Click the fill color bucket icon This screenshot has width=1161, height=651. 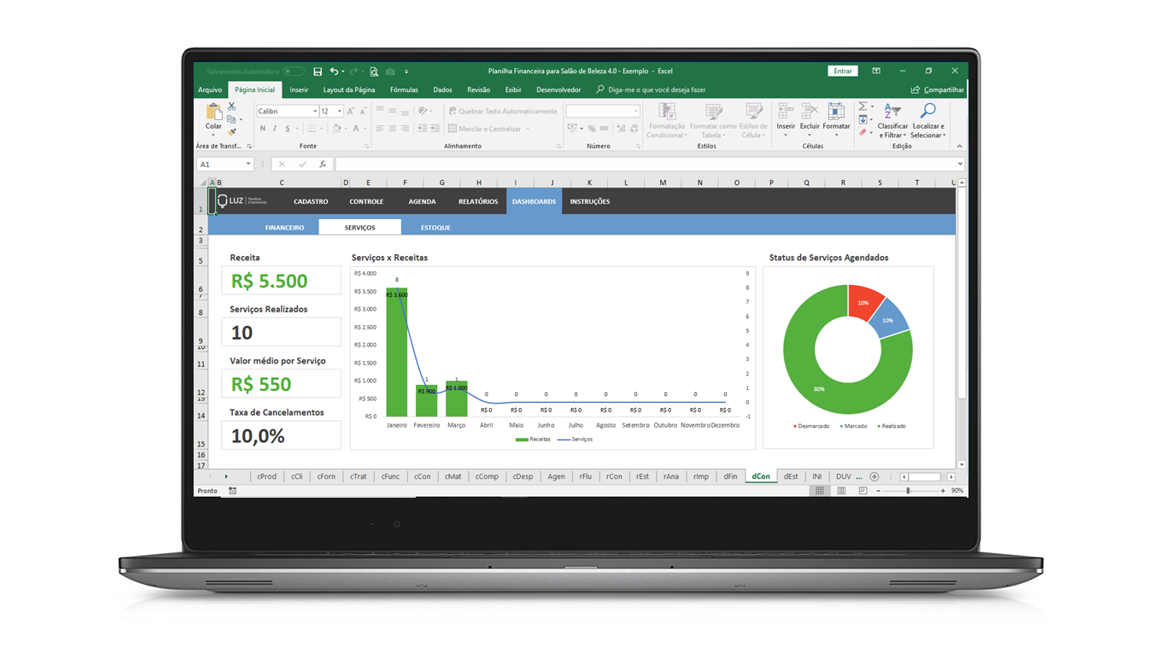336,129
